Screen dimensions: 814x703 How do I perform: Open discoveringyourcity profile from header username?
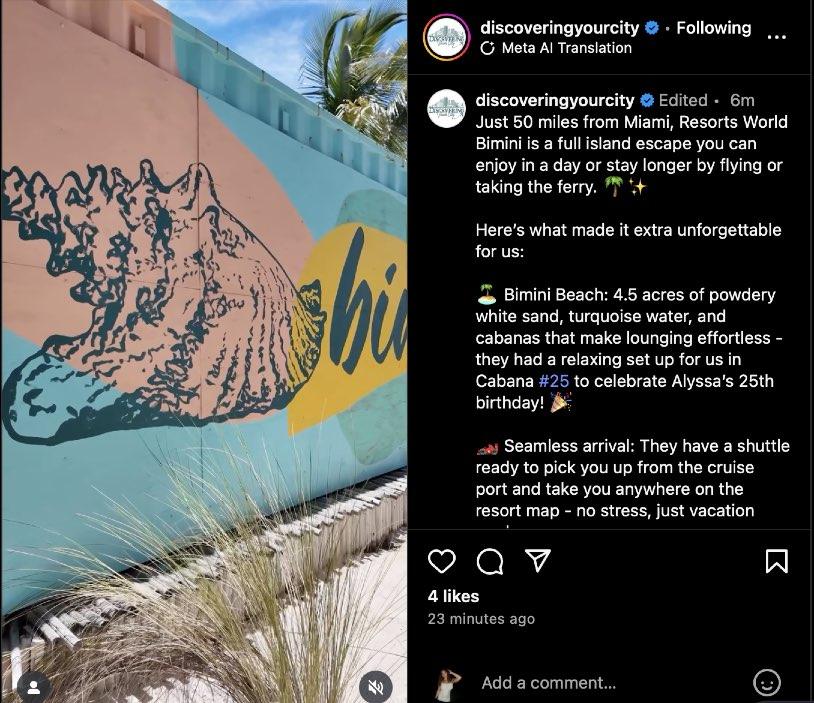(x=560, y=28)
